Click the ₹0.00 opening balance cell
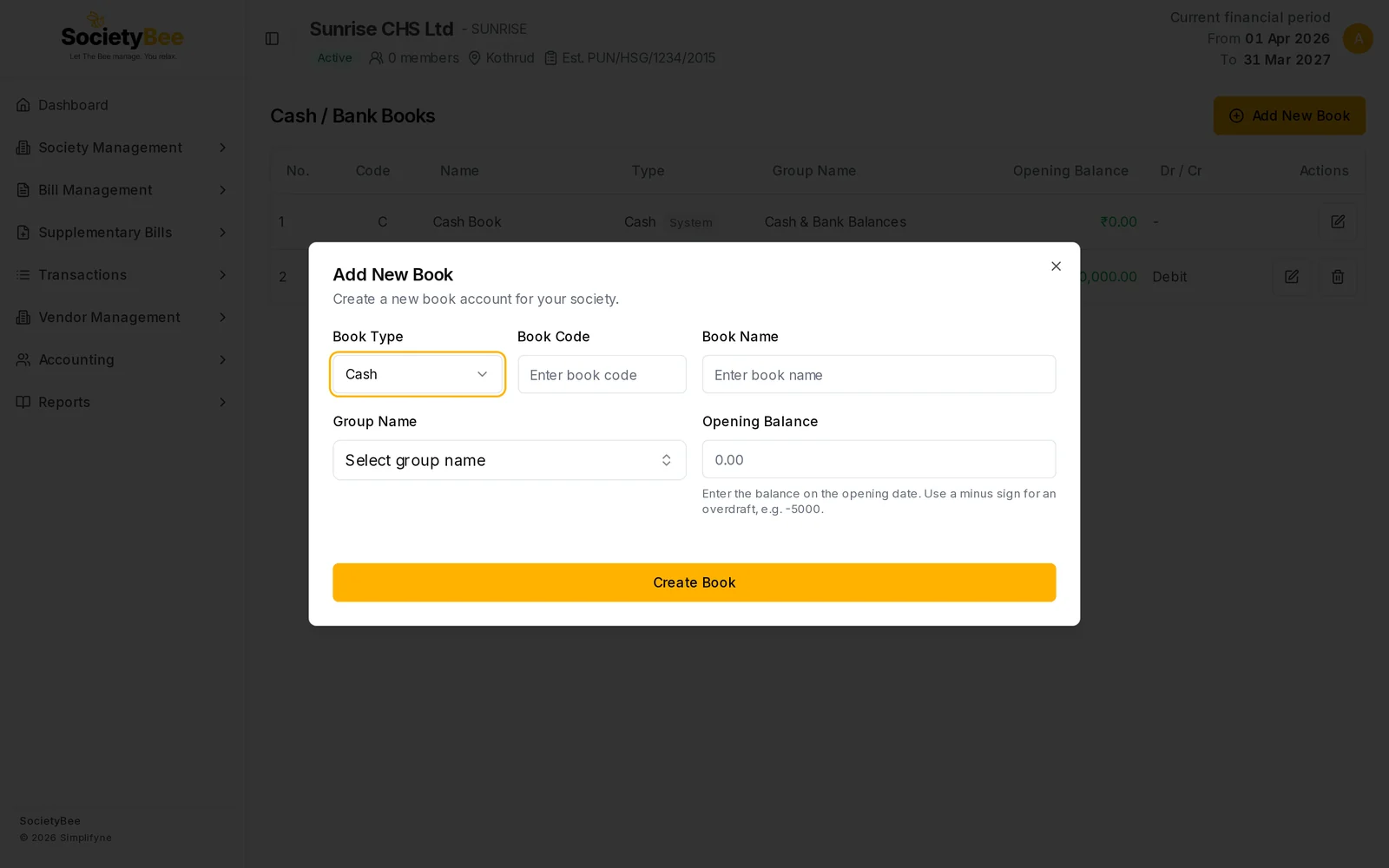This screenshot has width=1389, height=868. point(1118,222)
